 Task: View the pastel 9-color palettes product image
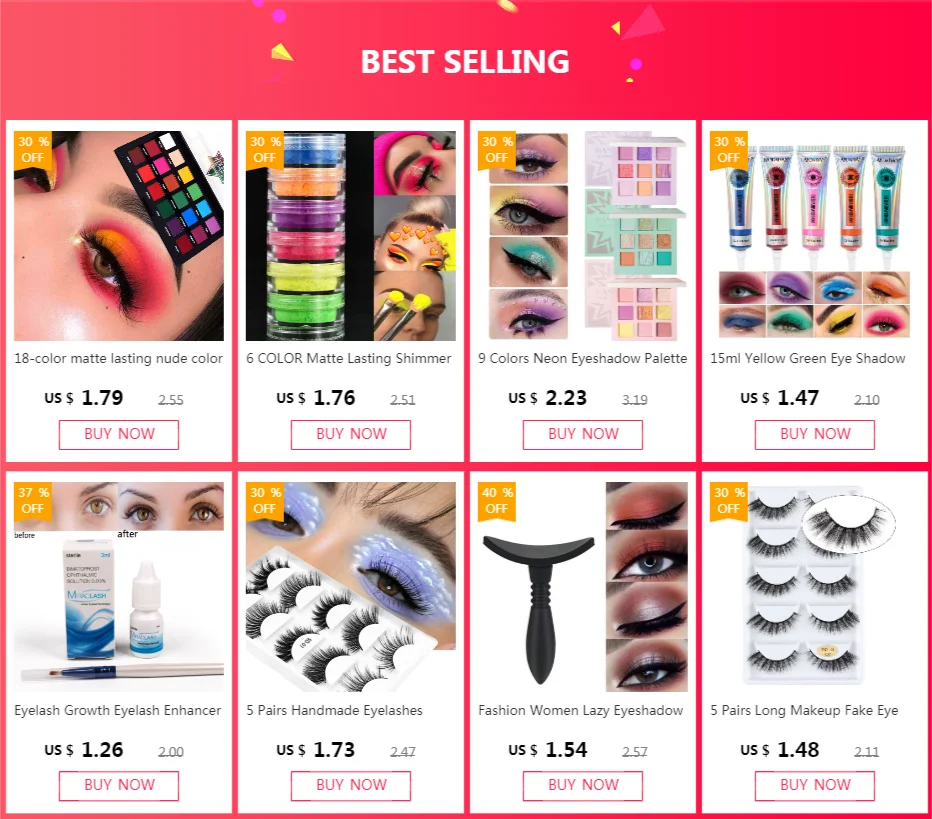582,236
